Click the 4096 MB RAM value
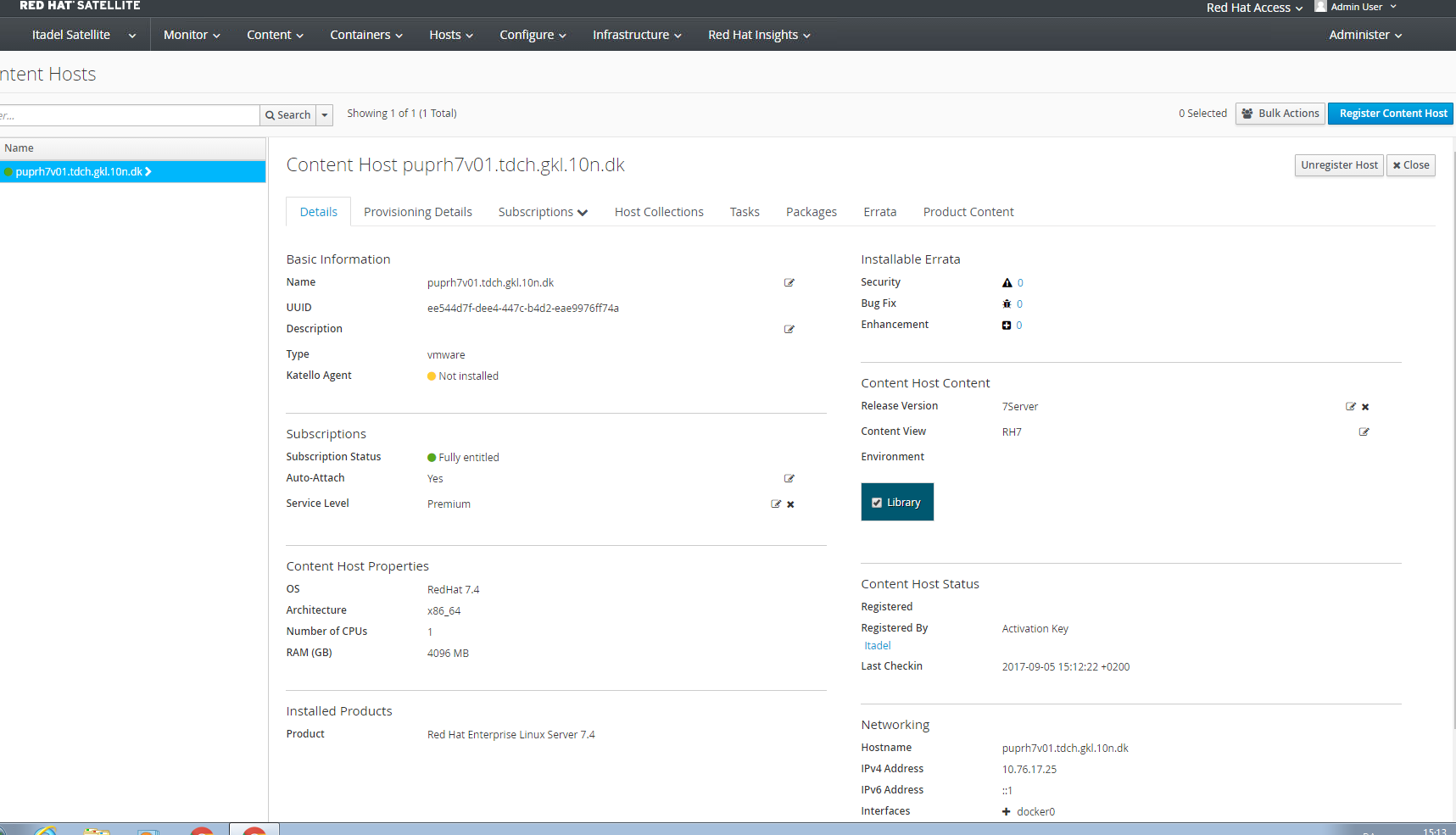Image resolution: width=1456 pixels, height=835 pixels. pyautogui.click(x=448, y=654)
